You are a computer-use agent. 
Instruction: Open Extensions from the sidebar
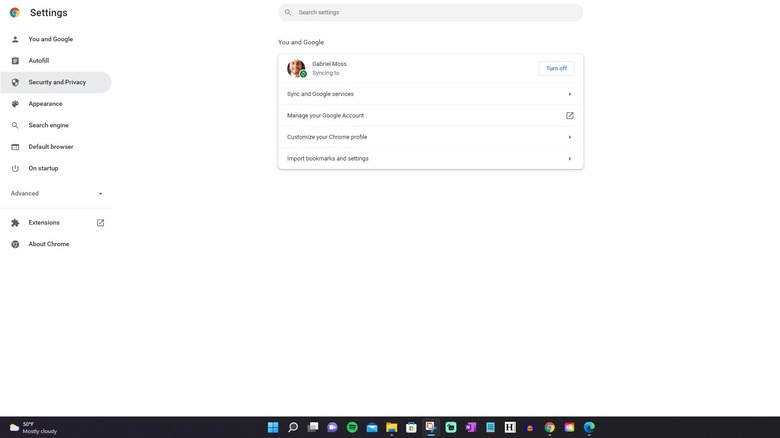click(44, 222)
